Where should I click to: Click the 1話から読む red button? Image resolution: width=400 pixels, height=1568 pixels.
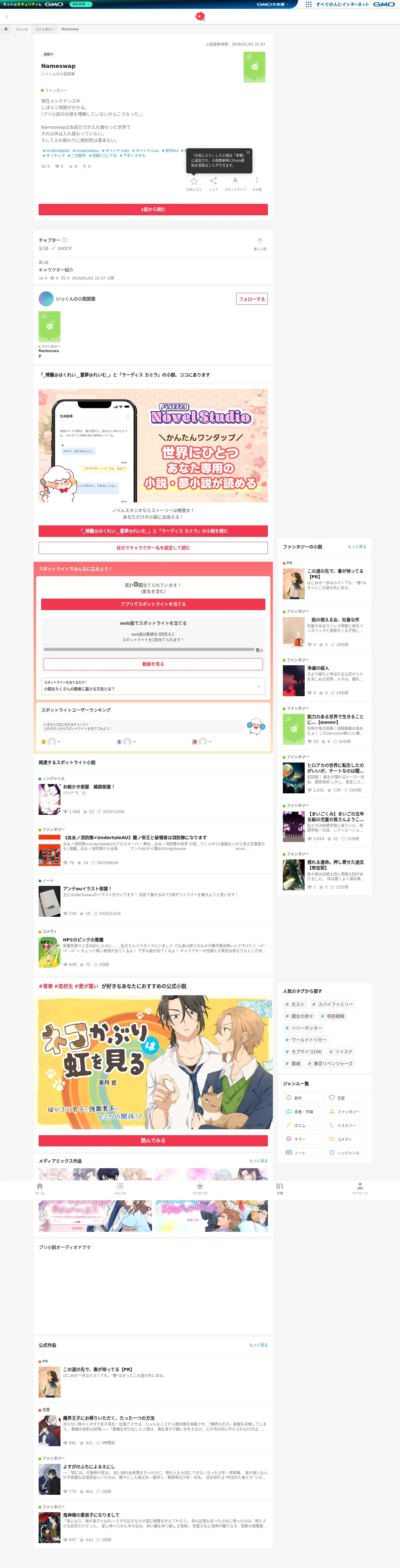click(x=153, y=209)
